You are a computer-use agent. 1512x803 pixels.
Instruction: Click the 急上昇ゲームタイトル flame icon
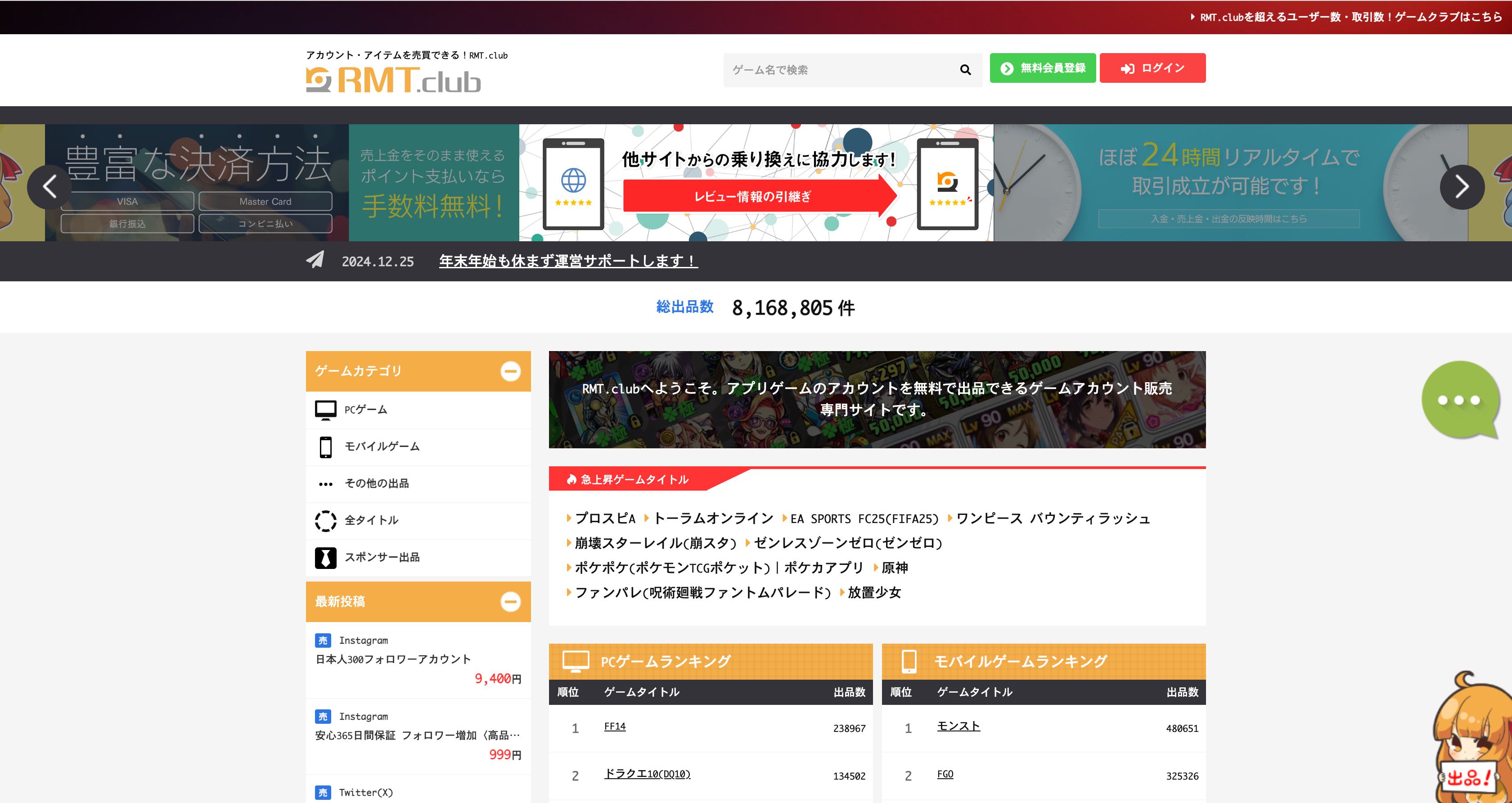point(571,479)
